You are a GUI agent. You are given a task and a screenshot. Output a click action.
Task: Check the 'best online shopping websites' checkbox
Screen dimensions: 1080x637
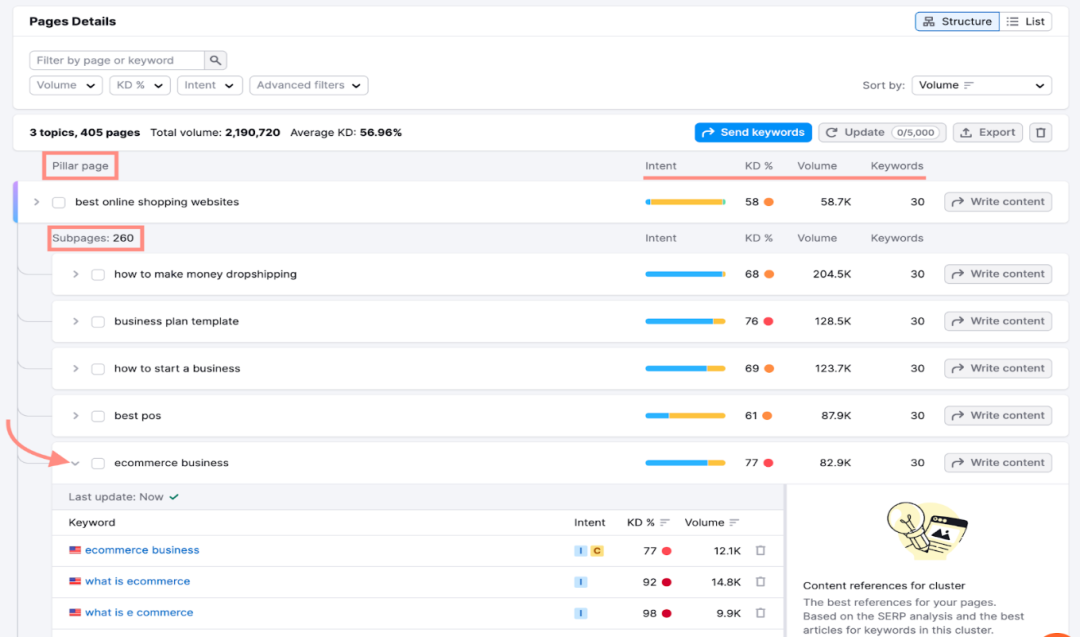point(59,202)
